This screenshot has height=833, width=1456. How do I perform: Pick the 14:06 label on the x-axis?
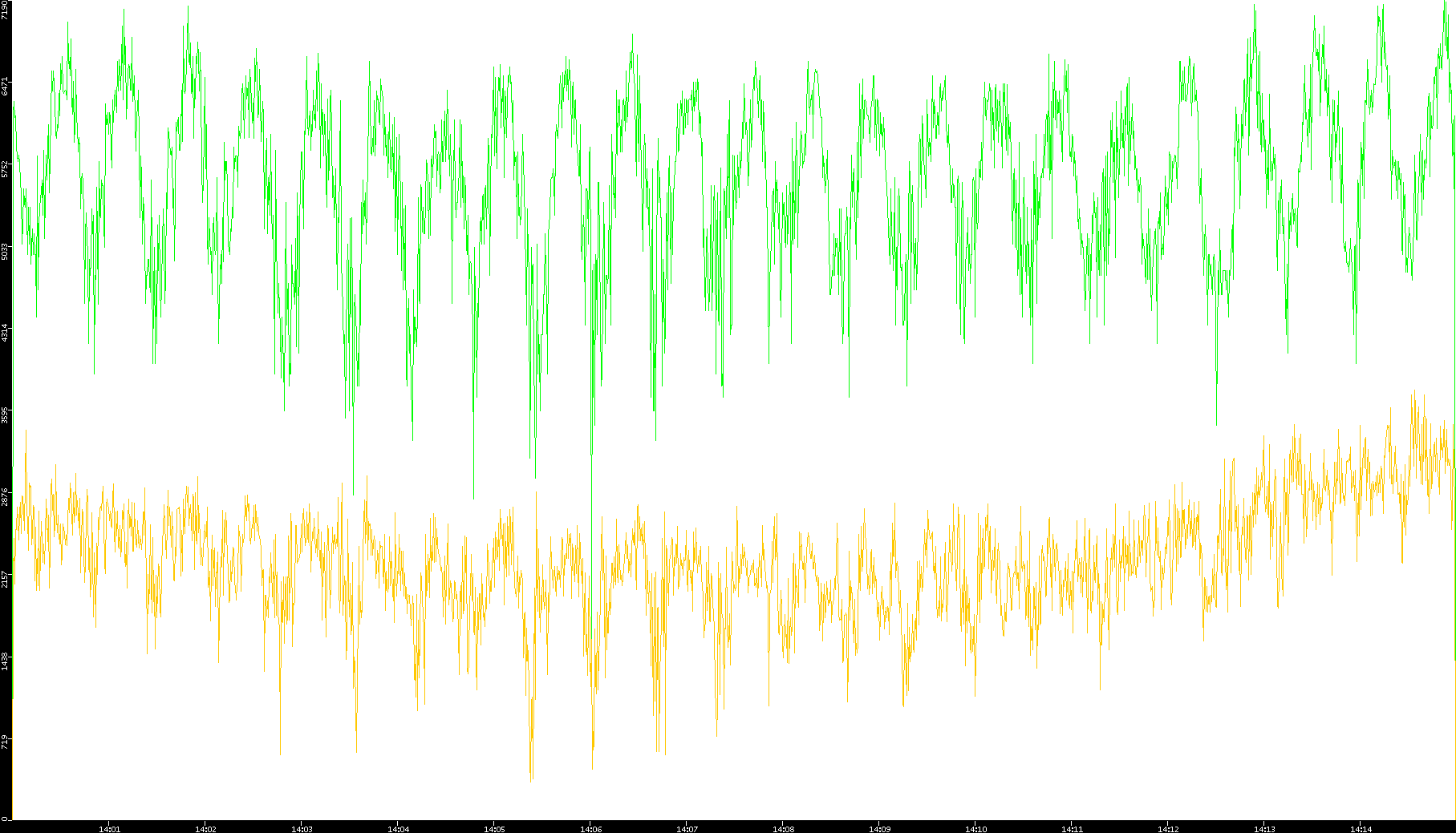click(x=590, y=828)
